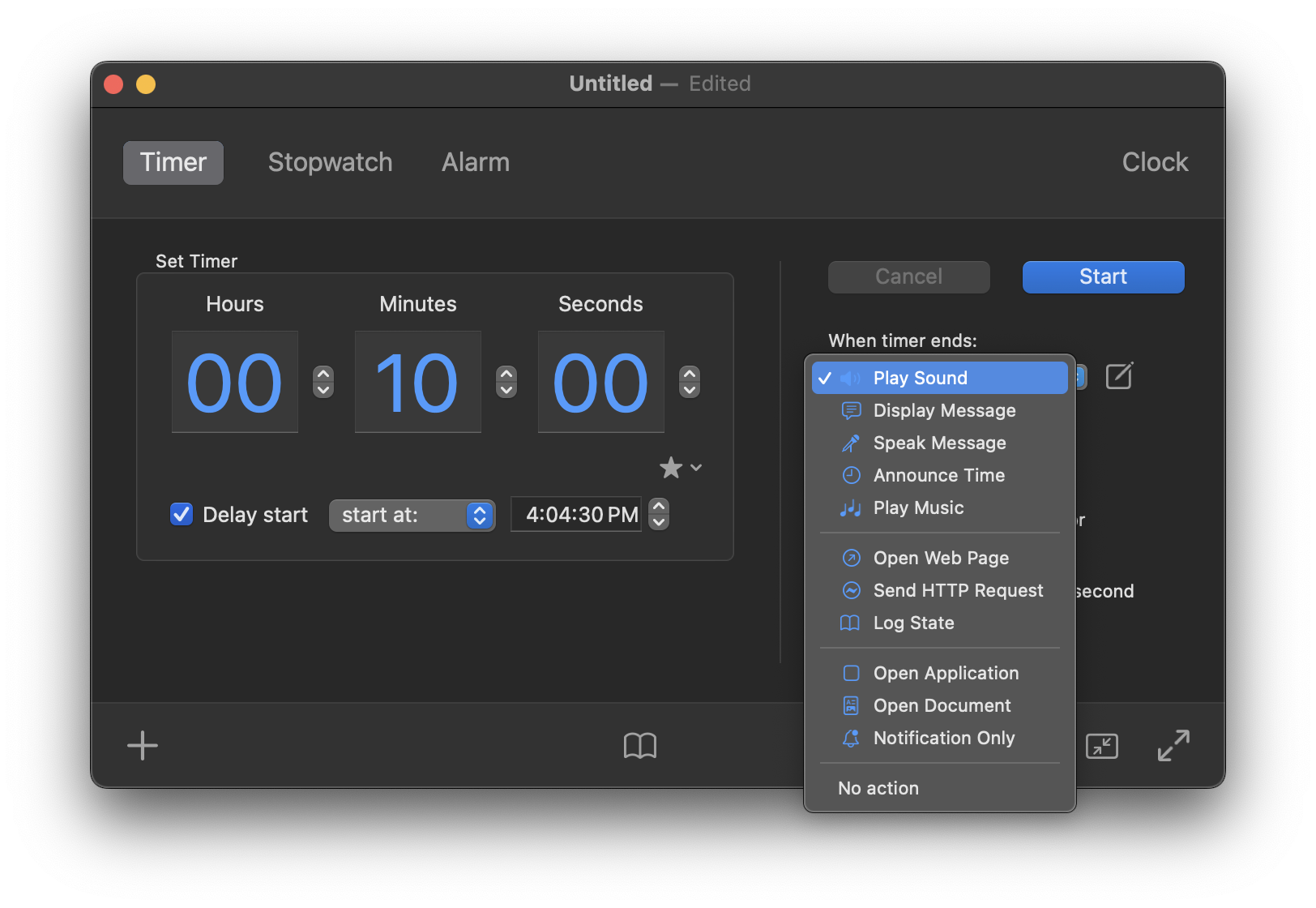Viewport: 1316px width, 908px height.
Task: Uncheck the Delay start checkbox
Action: coord(182,515)
